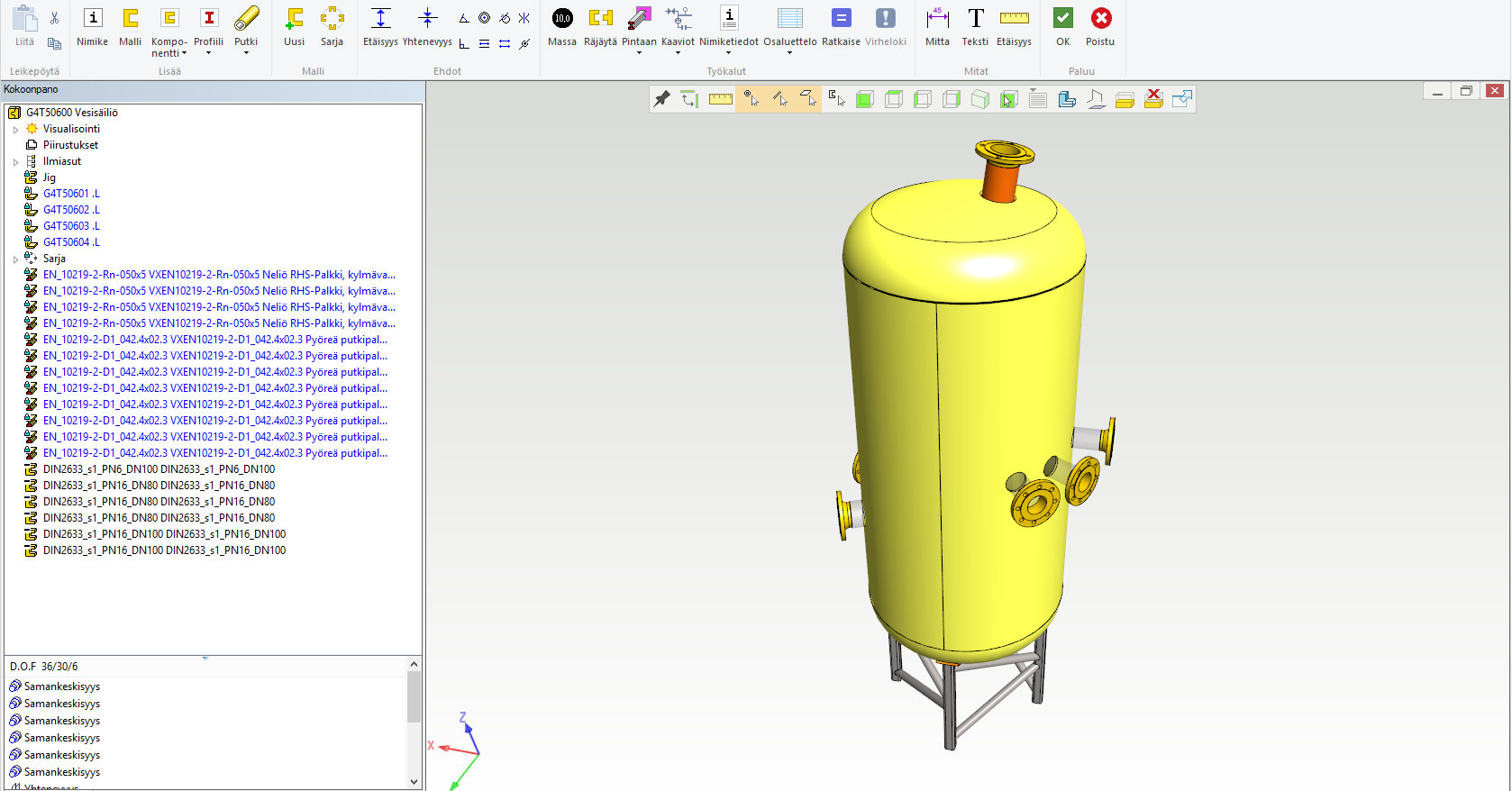Open the Profiili dropdown arrow

tap(208, 53)
